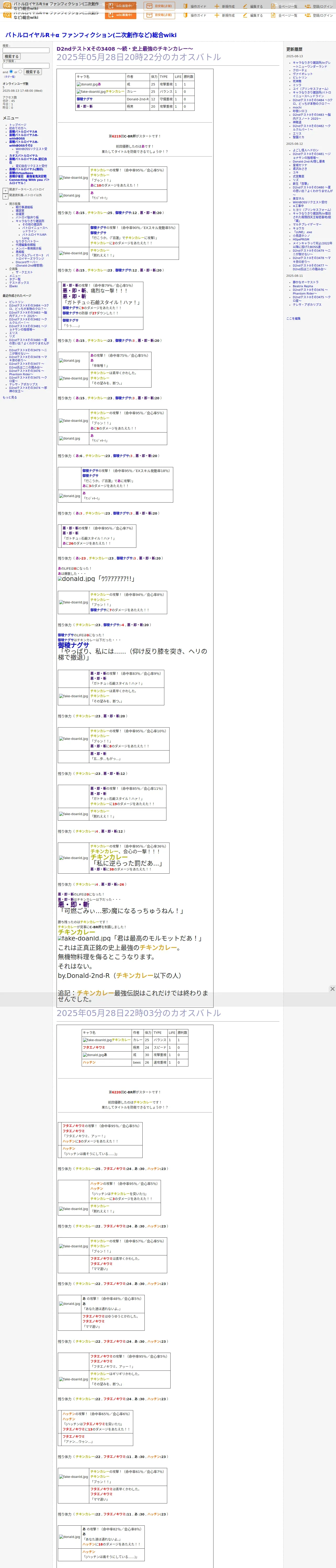Open 直轄バトルロイヤルR-withBOSSその2 link

click(x=23, y=144)
